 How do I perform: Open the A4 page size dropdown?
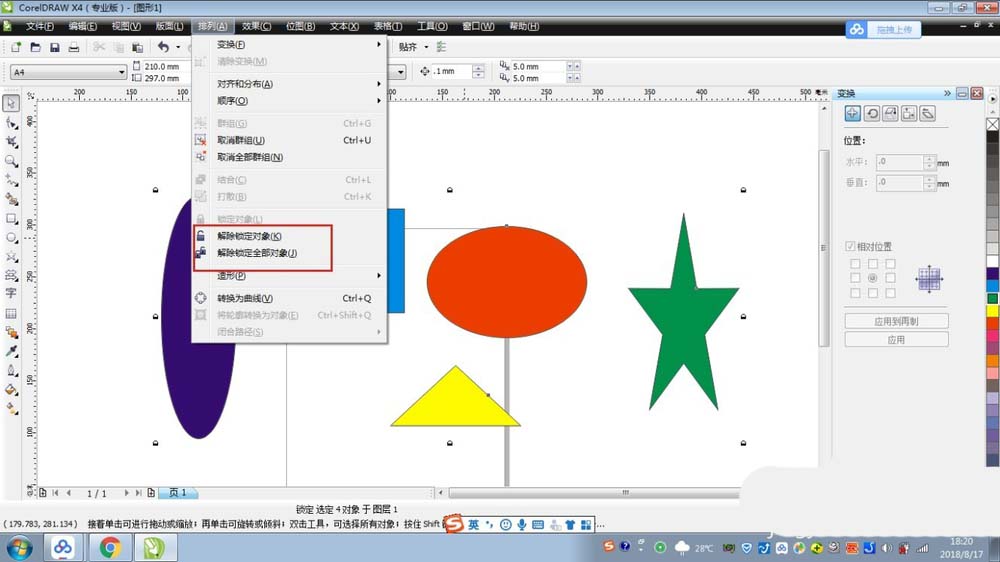tap(121, 72)
